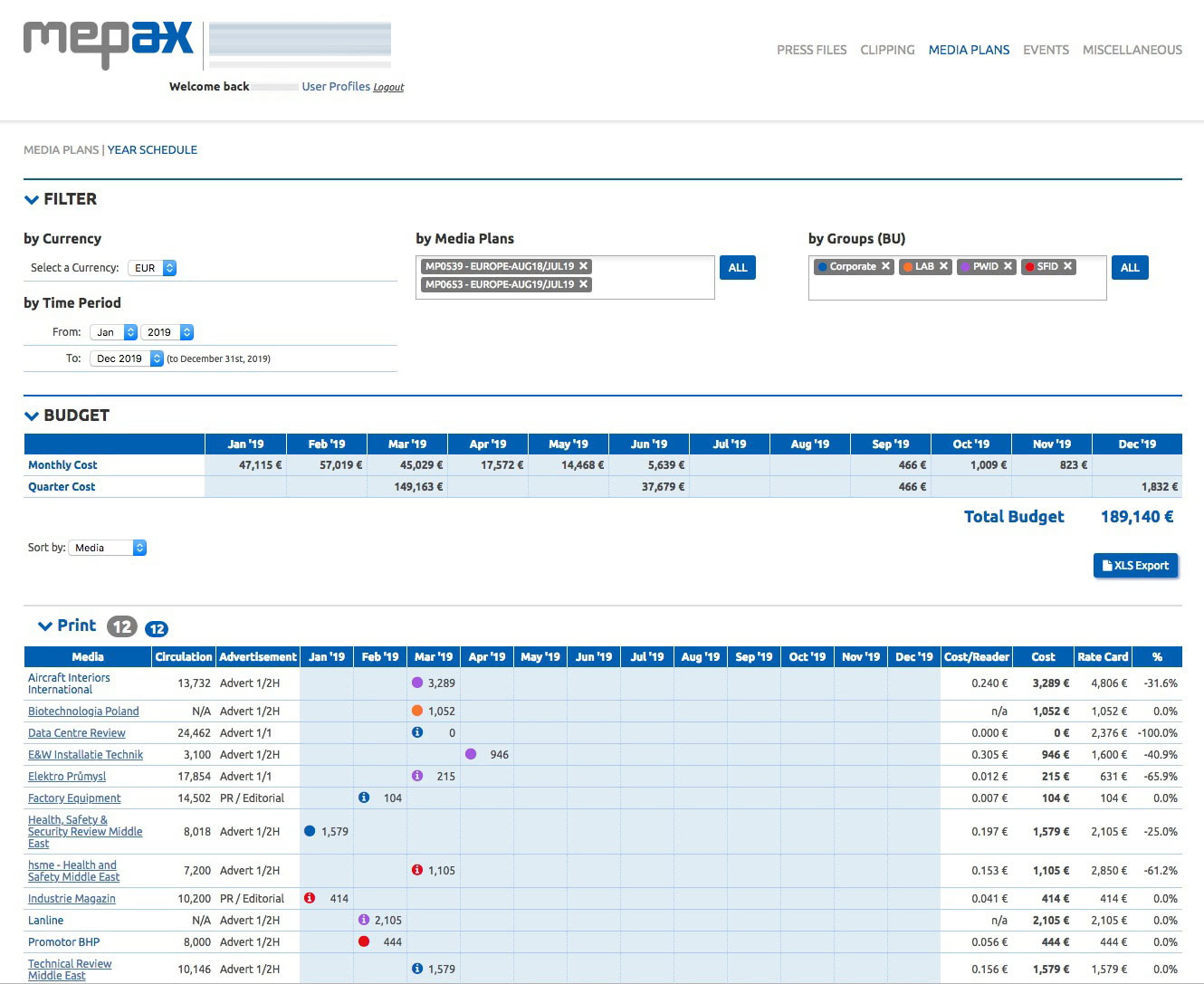Screen dimensions: 1204x984
Task: Click the Jan '19 monthly cost 47,115 €
Action: click(x=260, y=465)
